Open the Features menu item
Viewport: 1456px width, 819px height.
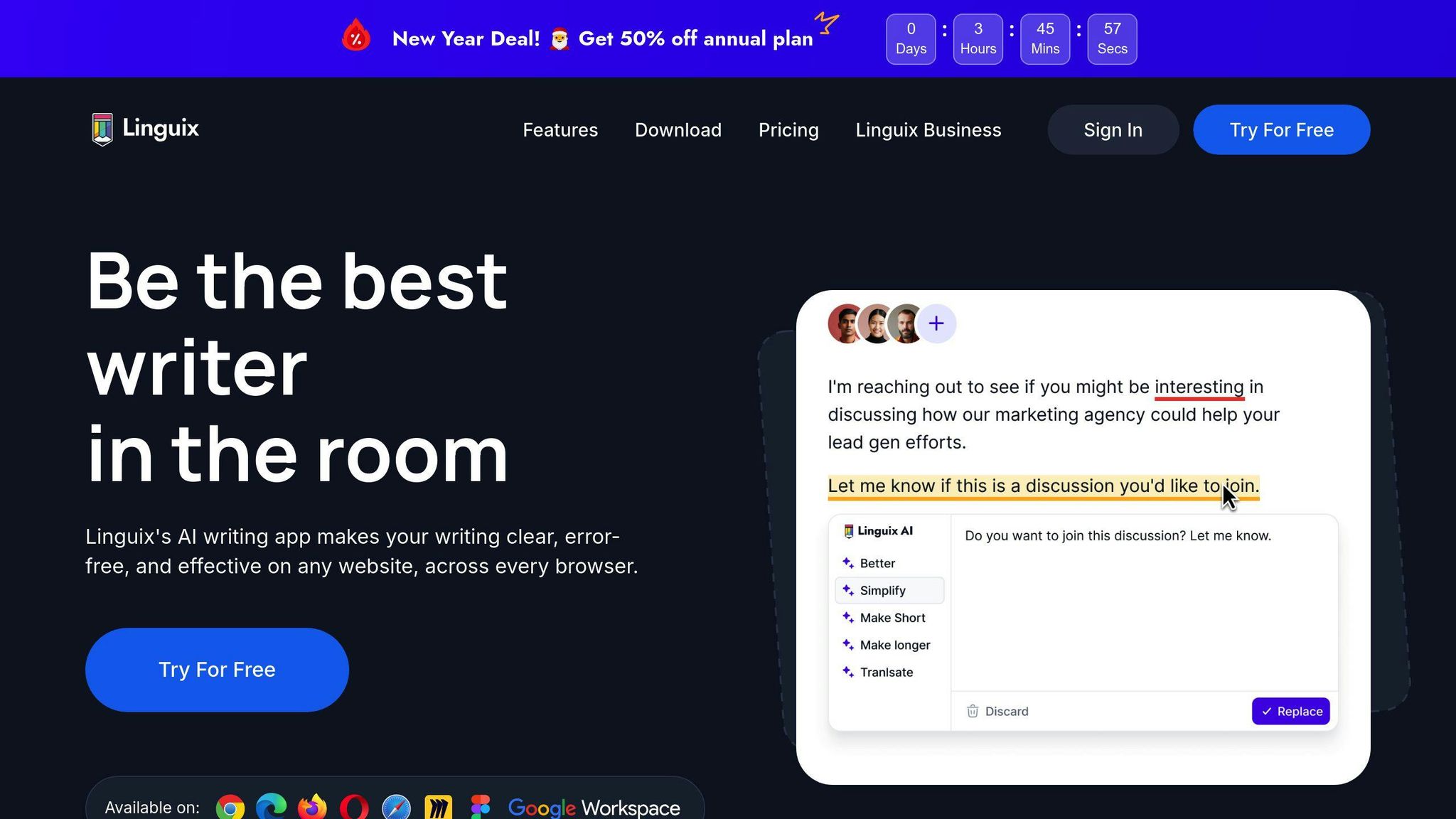560,130
